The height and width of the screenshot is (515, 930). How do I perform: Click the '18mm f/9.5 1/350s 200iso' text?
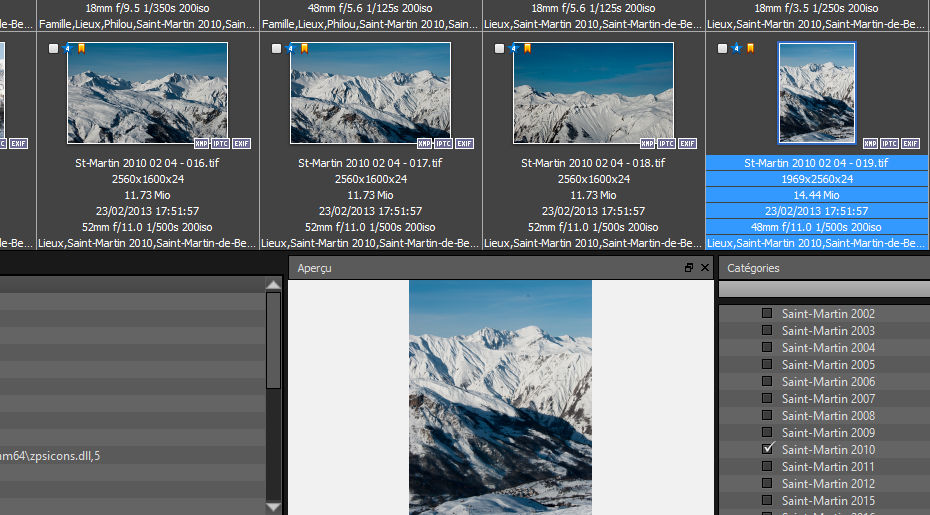(147, 8)
